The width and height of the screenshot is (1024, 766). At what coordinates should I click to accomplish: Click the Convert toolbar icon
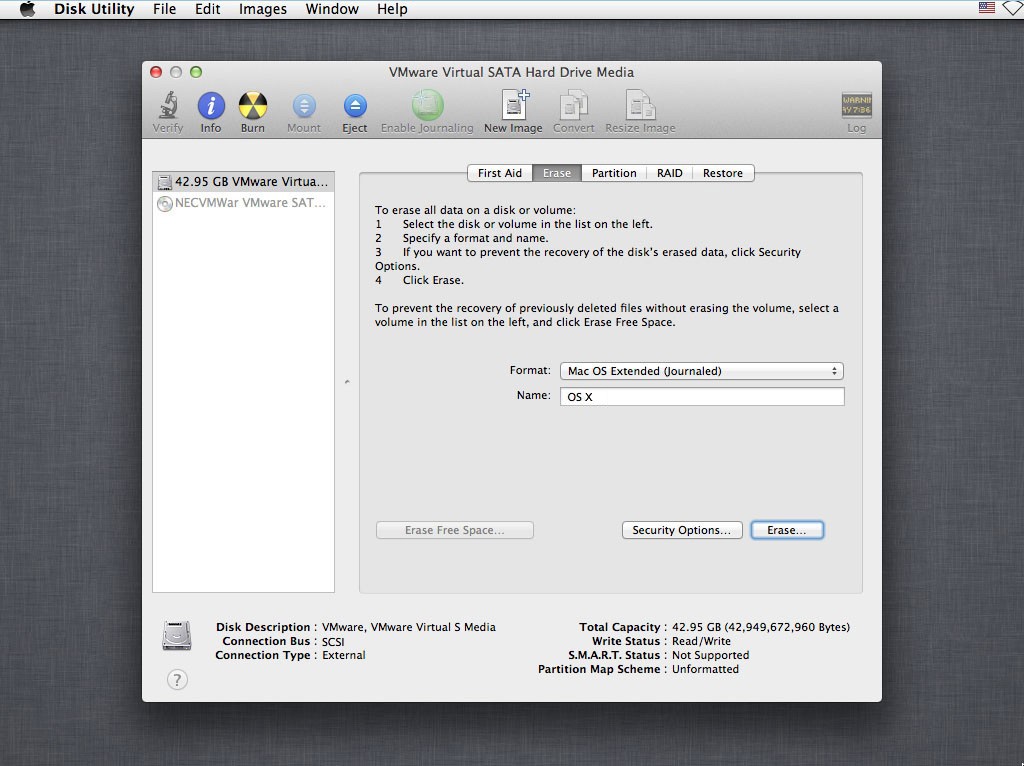click(x=573, y=105)
